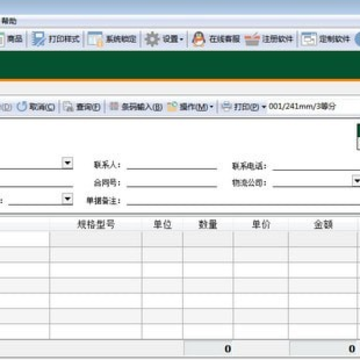This screenshot has height=360, width=360.
Task: Select first row cell under 单价
Action: (x=261, y=239)
